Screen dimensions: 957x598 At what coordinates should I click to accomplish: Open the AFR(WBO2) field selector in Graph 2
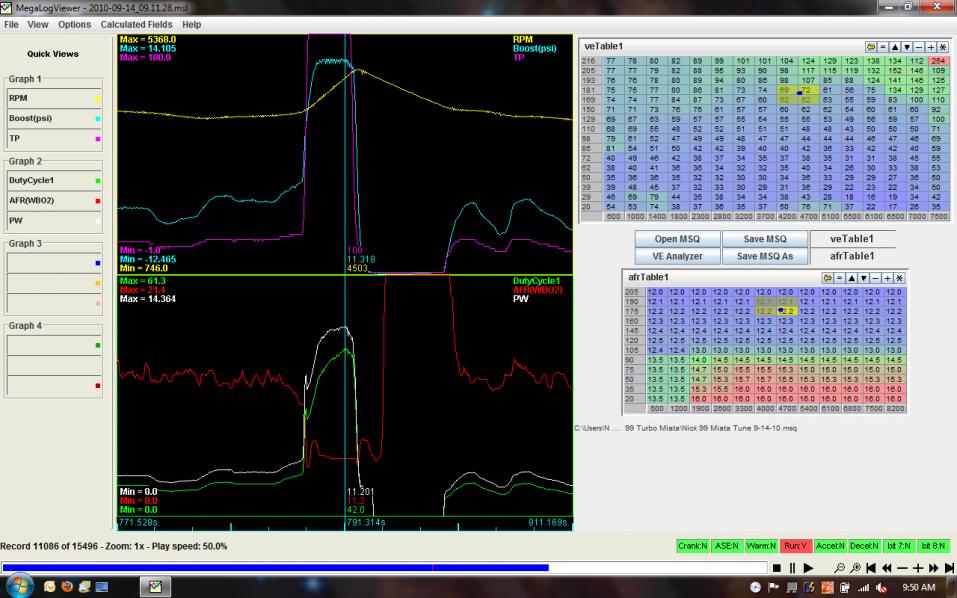(x=54, y=198)
